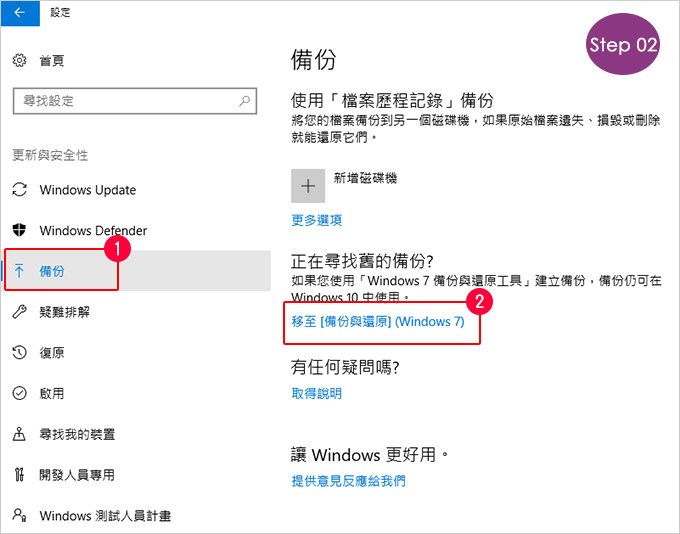
Task: Click 設定 window title text
Action: pyautogui.click(x=60, y=13)
